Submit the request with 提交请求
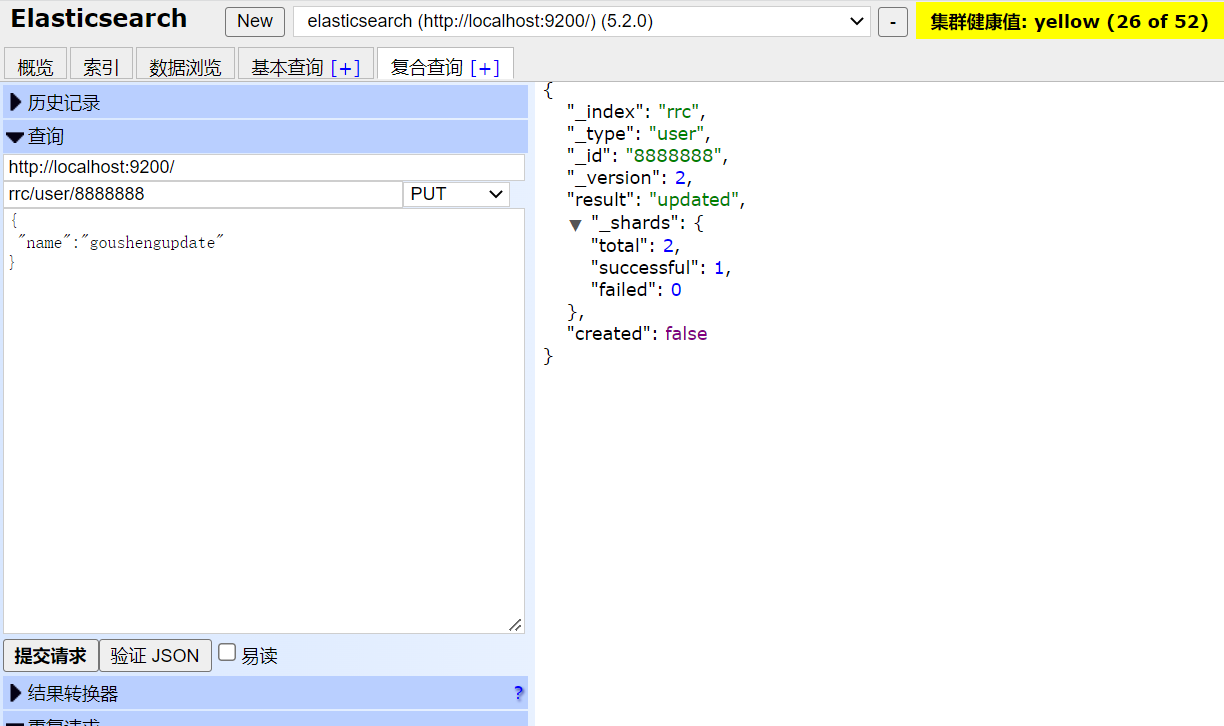The image size is (1224, 726). point(51,656)
